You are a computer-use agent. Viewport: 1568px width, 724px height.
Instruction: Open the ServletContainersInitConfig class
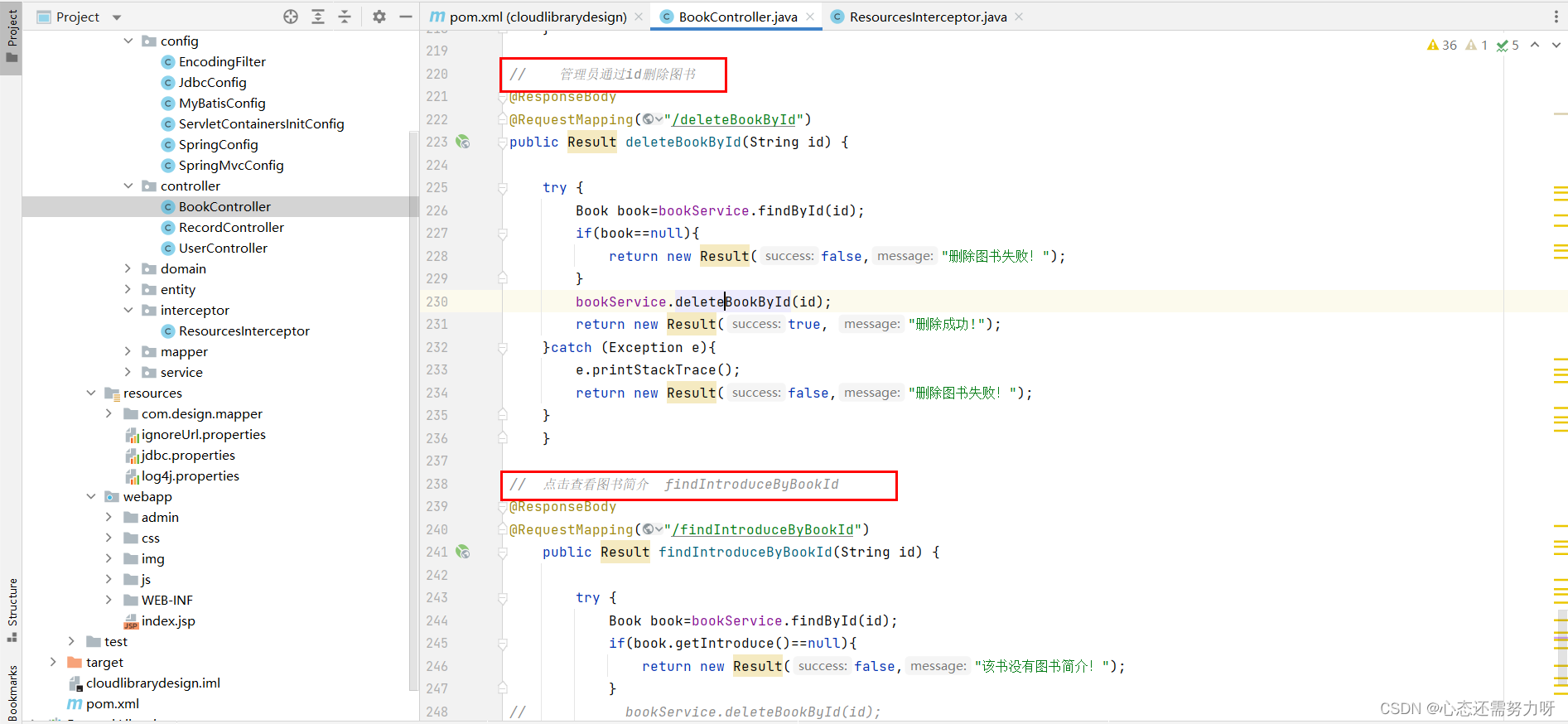pyautogui.click(x=260, y=124)
